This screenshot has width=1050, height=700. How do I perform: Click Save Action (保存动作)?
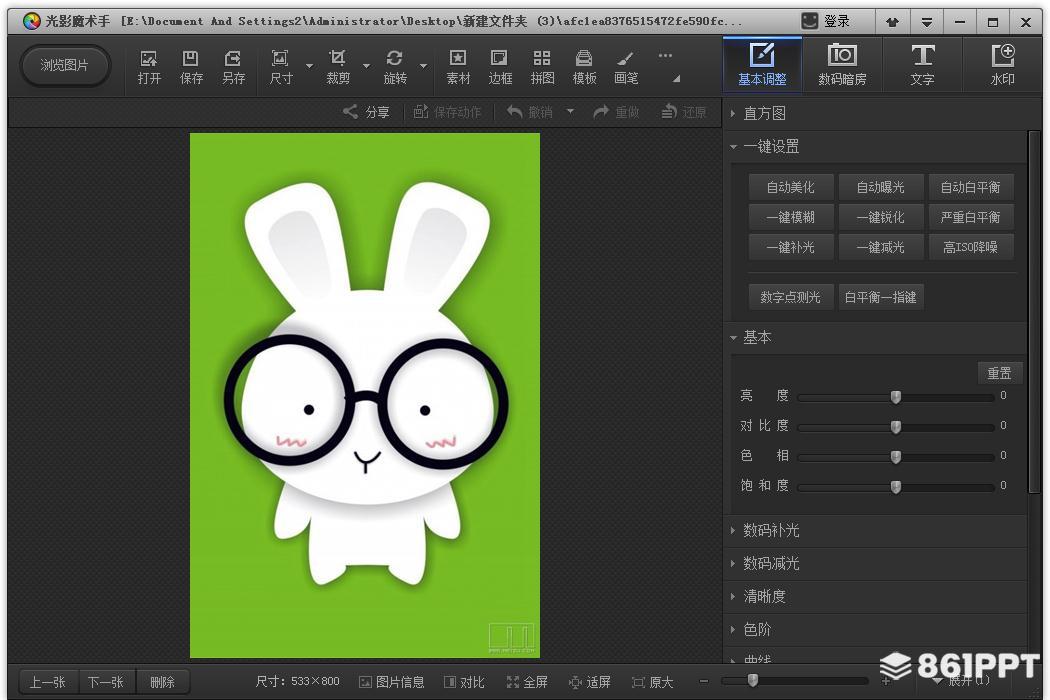447,112
